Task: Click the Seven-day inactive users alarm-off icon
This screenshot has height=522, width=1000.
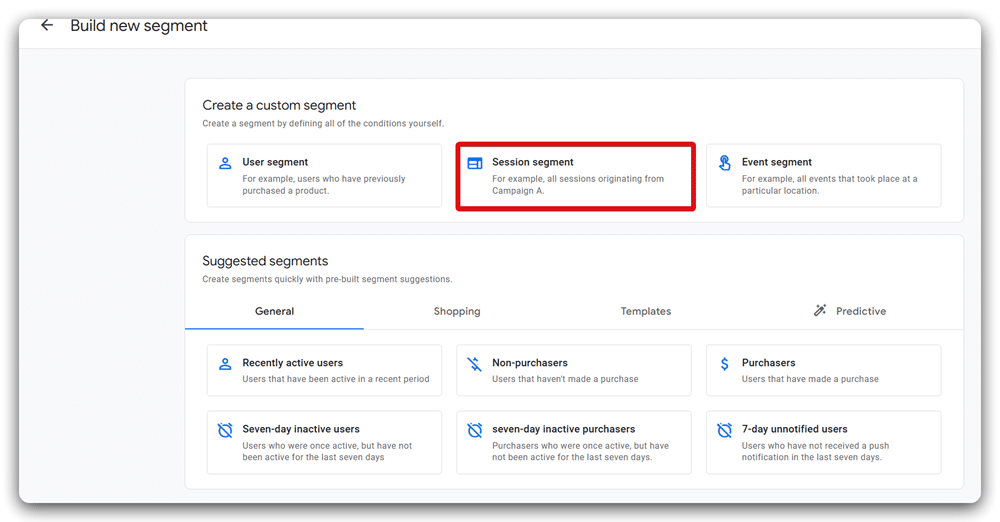Action: point(225,430)
